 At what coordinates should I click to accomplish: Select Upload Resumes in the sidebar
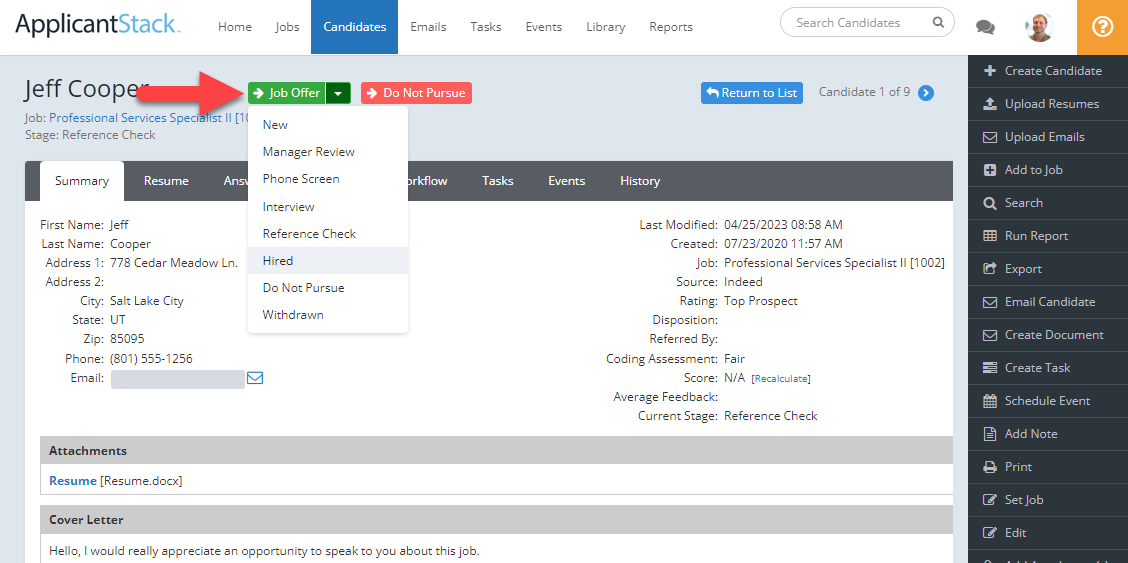click(1051, 104)
